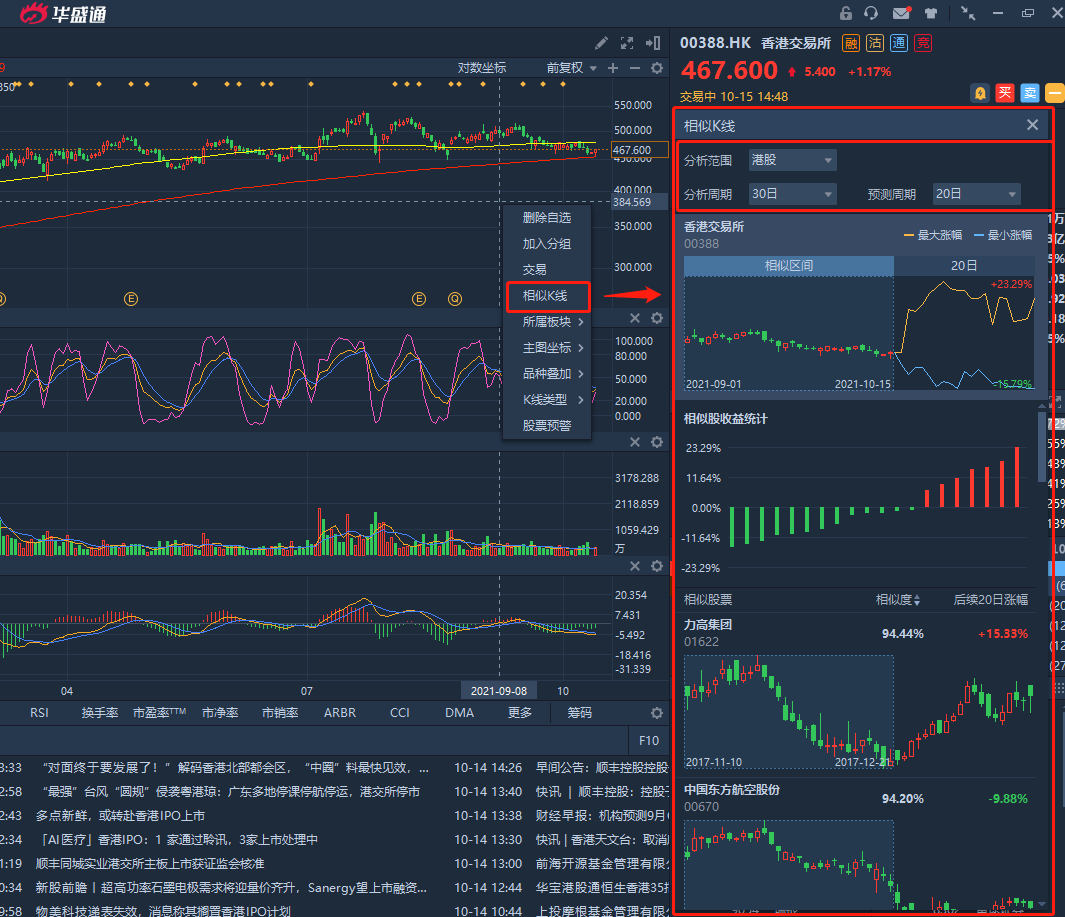Open the mail messages icon

click(901, 13)
